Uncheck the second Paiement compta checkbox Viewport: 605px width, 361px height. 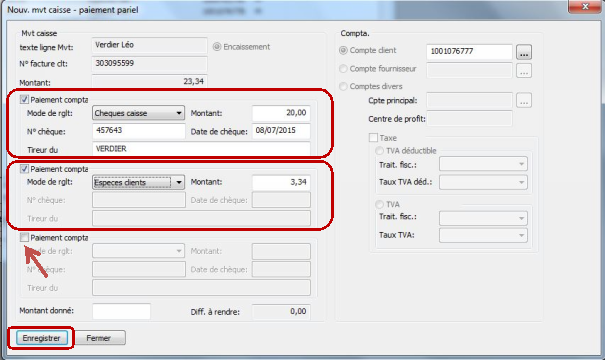pos(24,169)
